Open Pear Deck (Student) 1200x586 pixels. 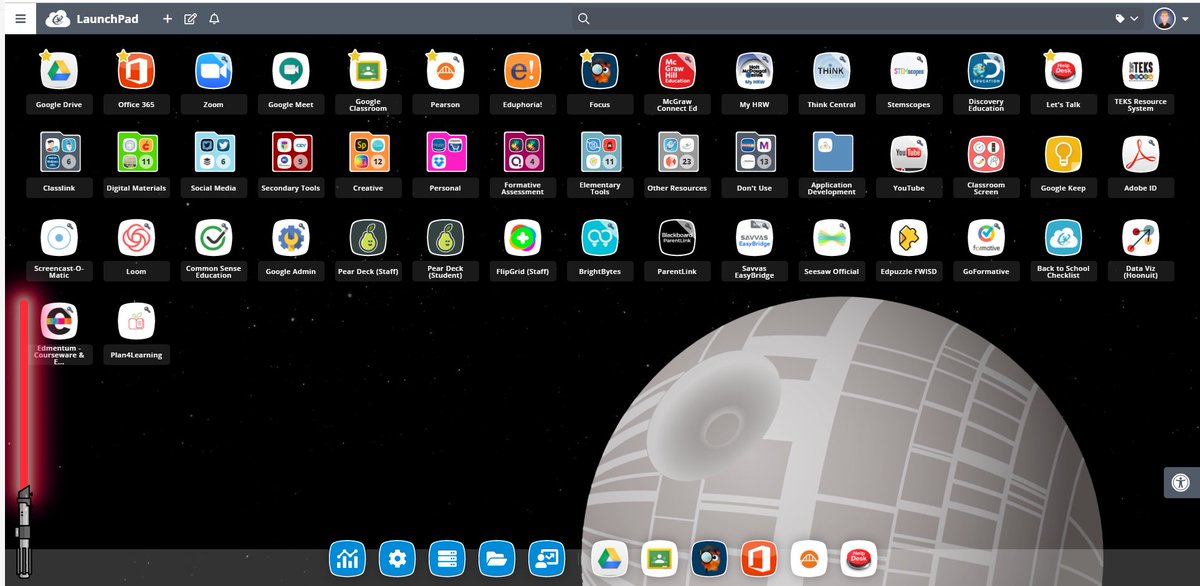(x=445, y=238)
